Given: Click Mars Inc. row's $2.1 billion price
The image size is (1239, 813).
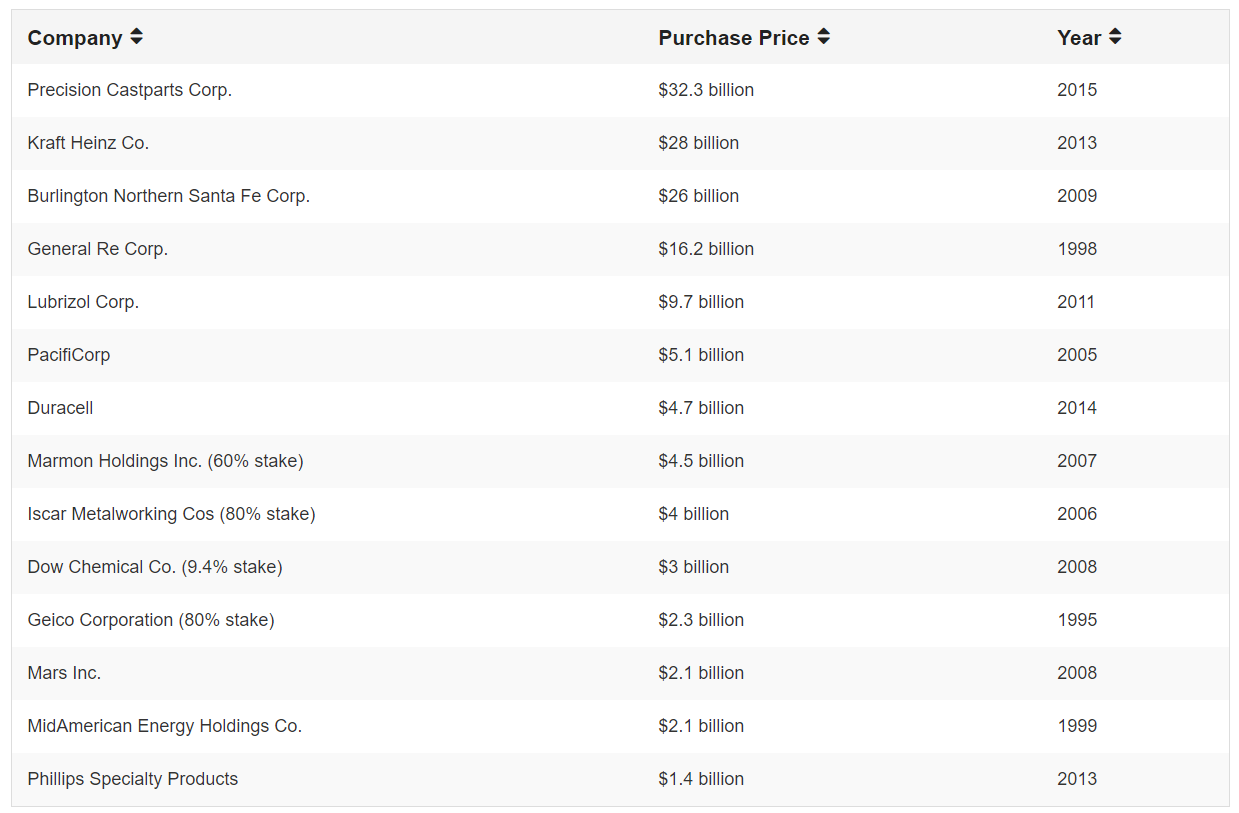Looking at the screenshot, I should pos(701,673).
